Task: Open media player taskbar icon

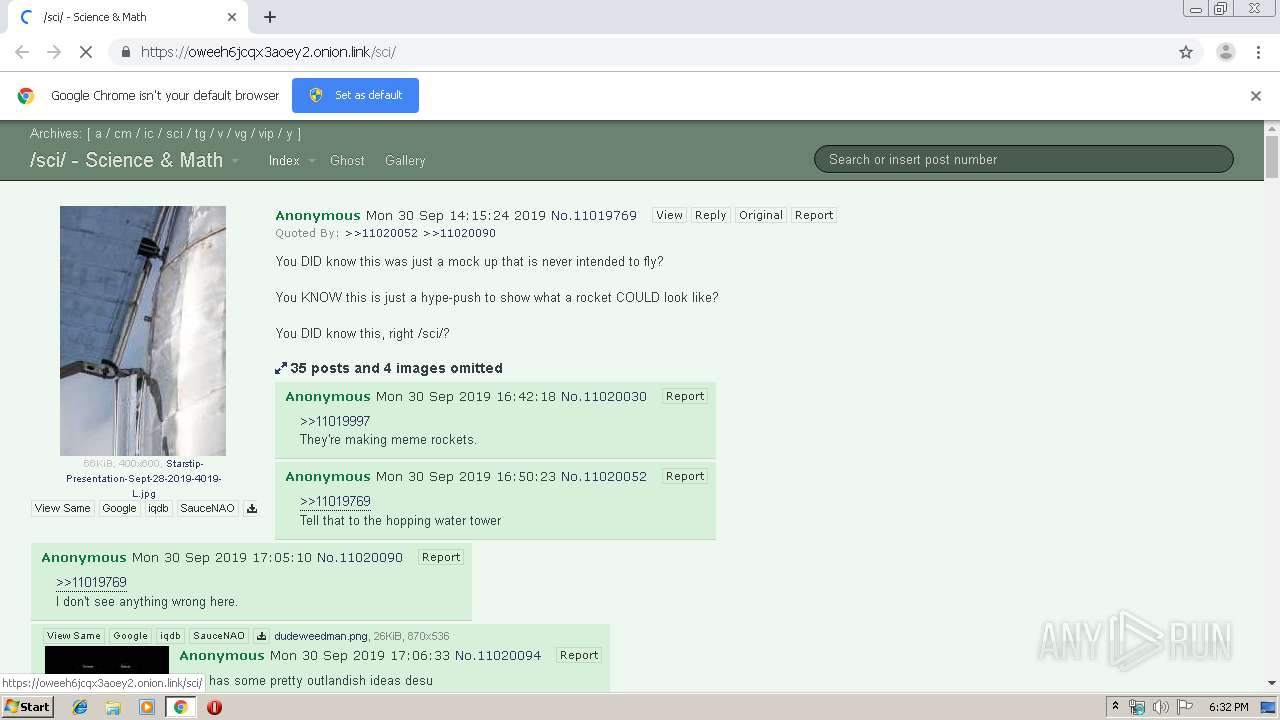Action: 147,707
